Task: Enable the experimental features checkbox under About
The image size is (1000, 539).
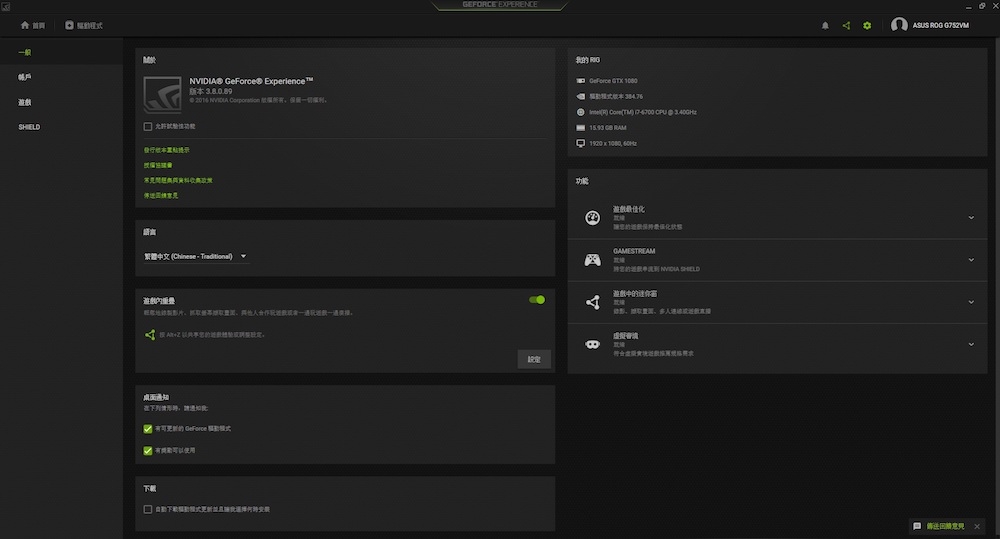Action: click(148, 127)
